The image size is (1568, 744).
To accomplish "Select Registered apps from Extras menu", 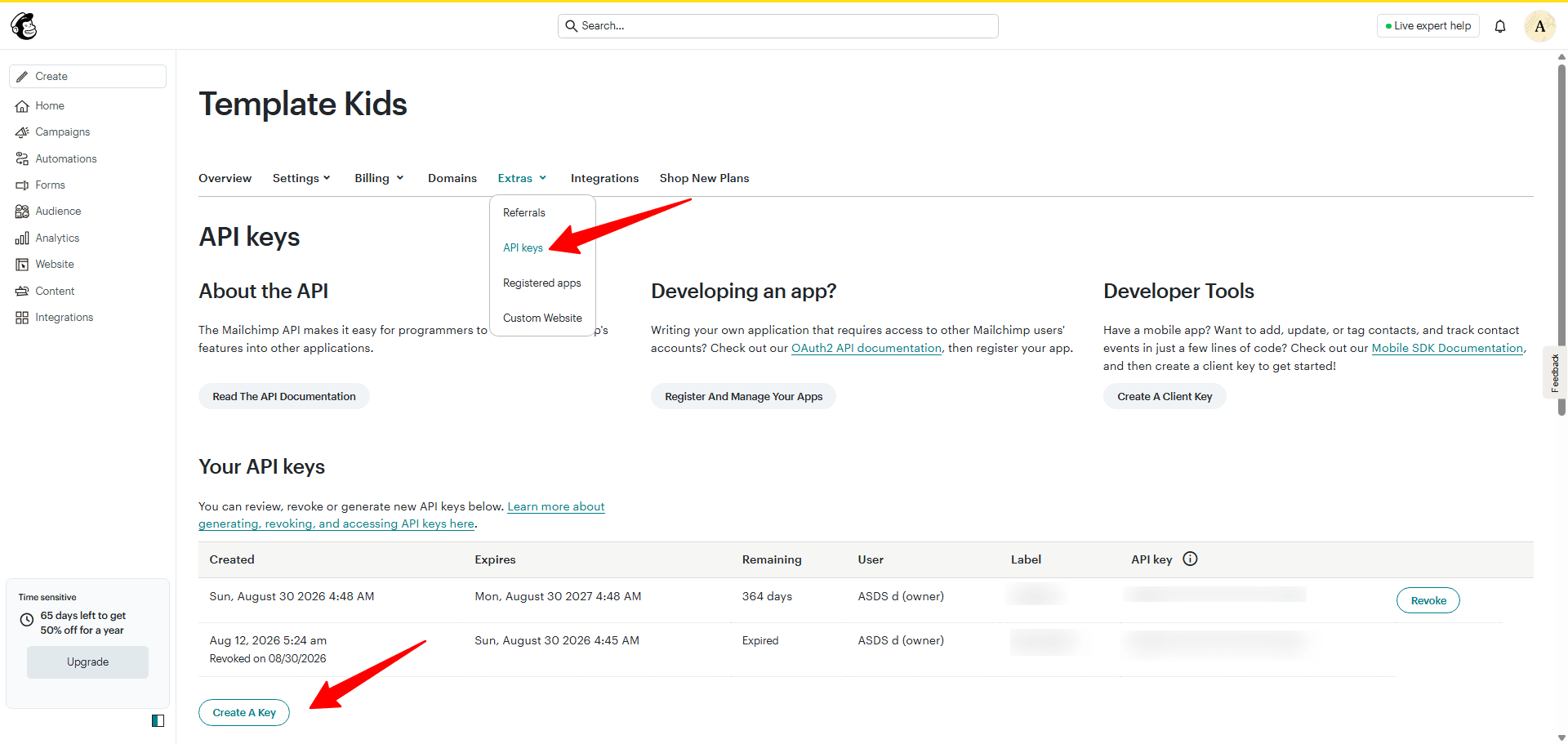I will [x=542, y=283].
